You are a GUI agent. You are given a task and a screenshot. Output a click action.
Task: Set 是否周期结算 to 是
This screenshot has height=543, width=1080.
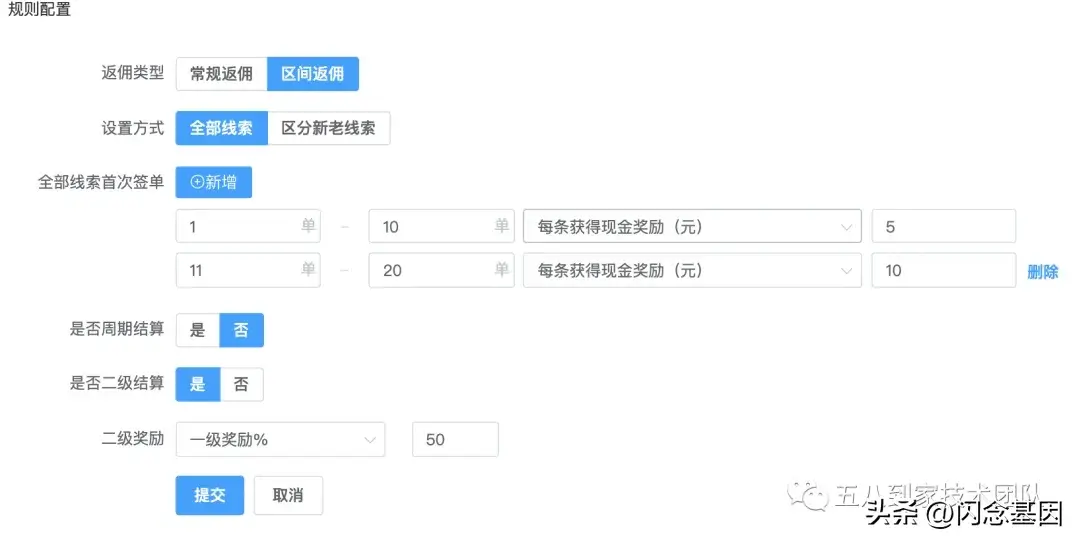pos(197,330)
